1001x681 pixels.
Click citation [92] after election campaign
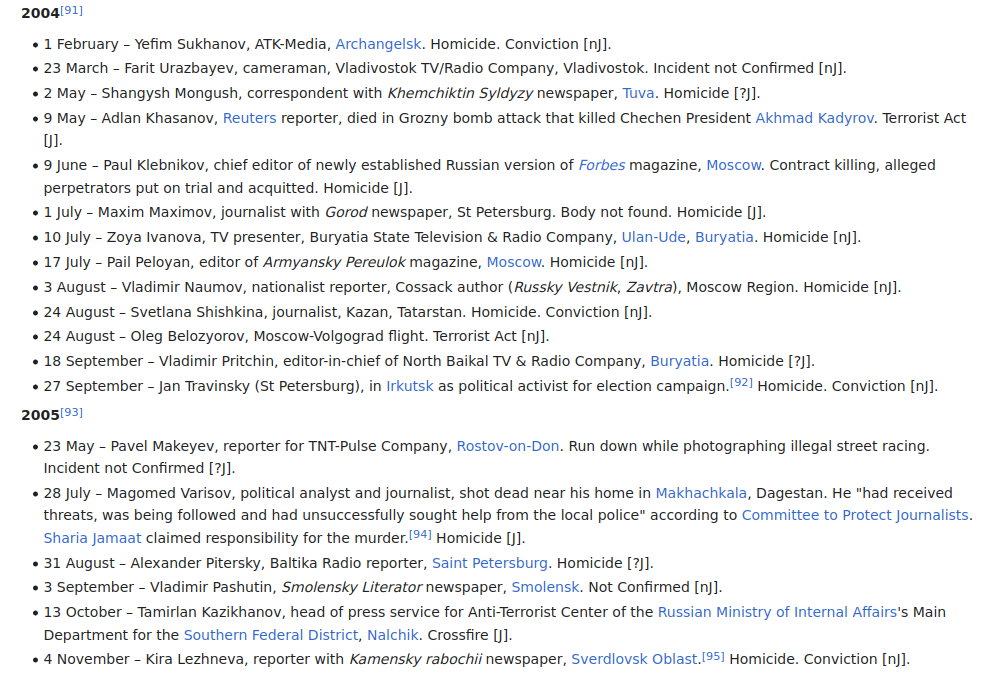(741, 382)
